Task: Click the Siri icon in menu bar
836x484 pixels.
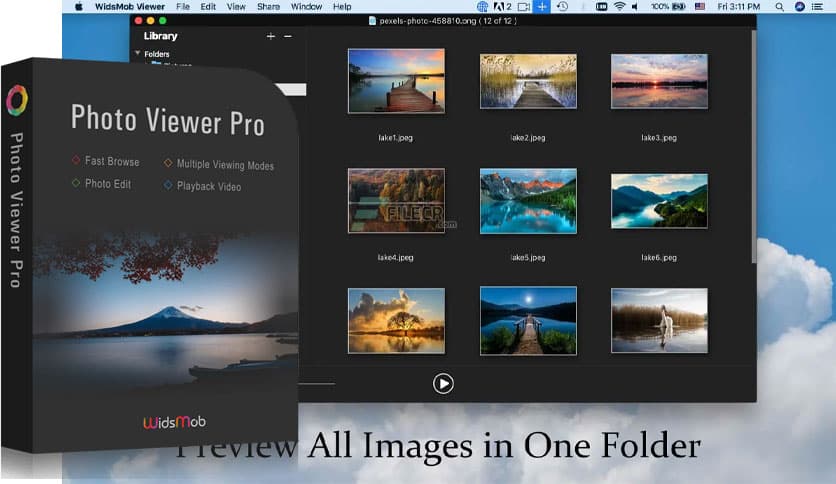Action: point(799,6)
